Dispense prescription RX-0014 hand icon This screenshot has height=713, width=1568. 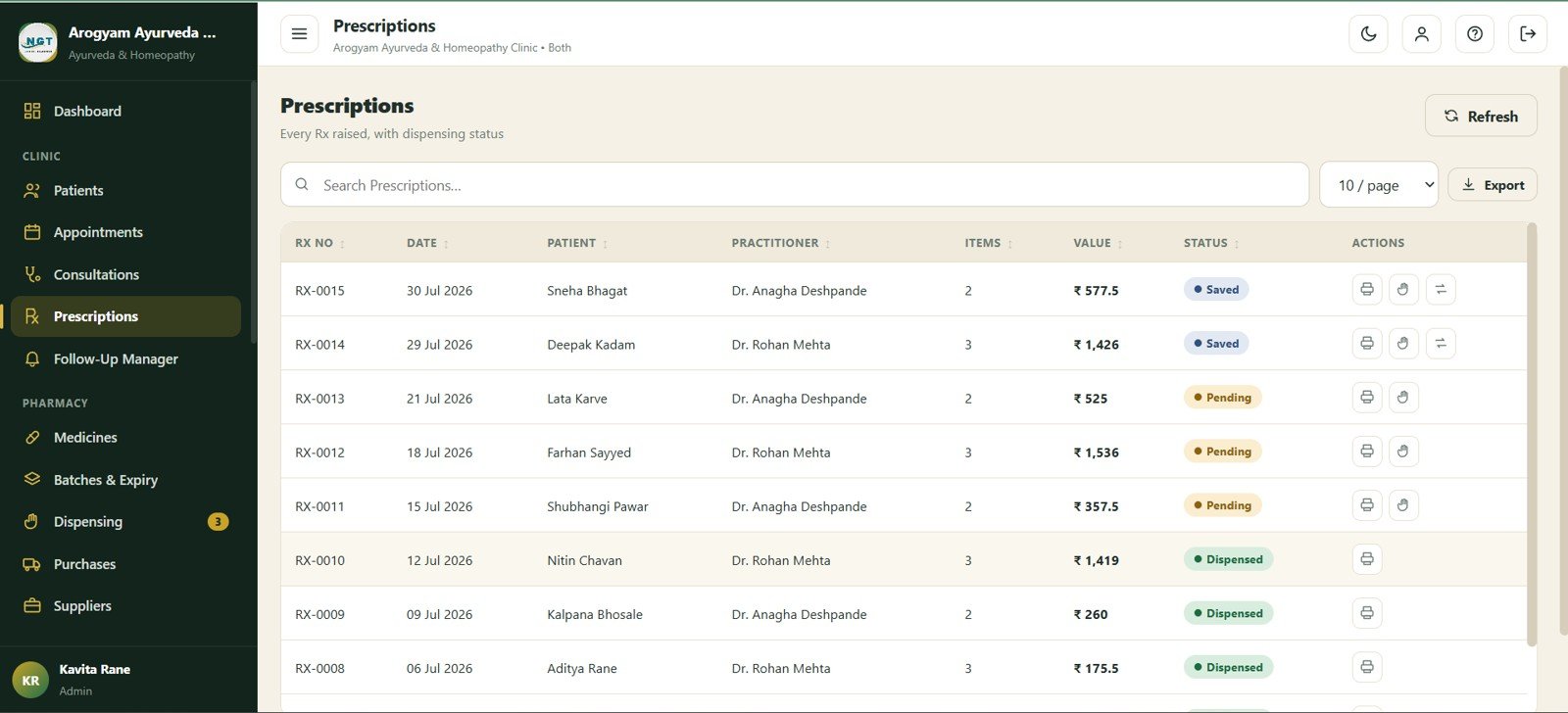point(1403,343)
